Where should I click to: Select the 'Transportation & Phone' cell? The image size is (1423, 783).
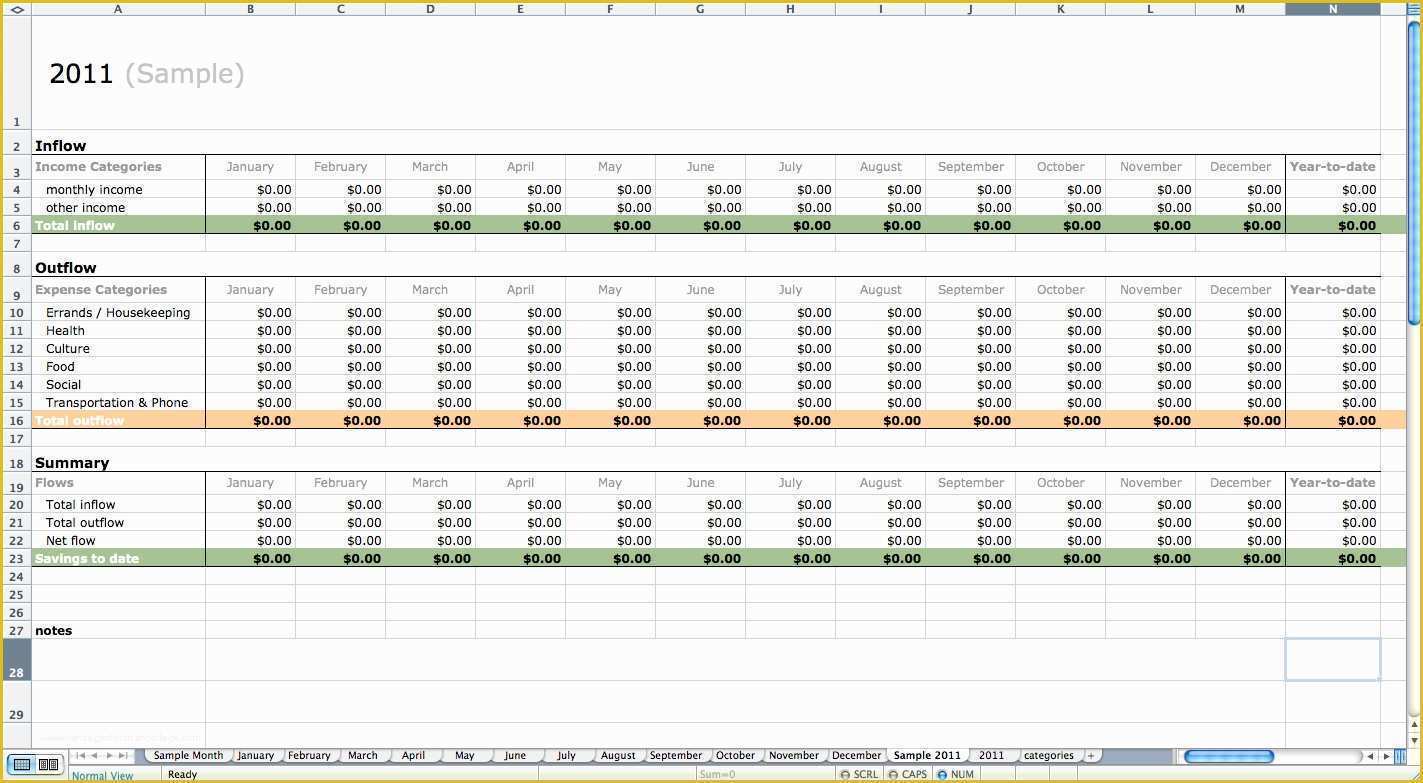pos(118,403)
